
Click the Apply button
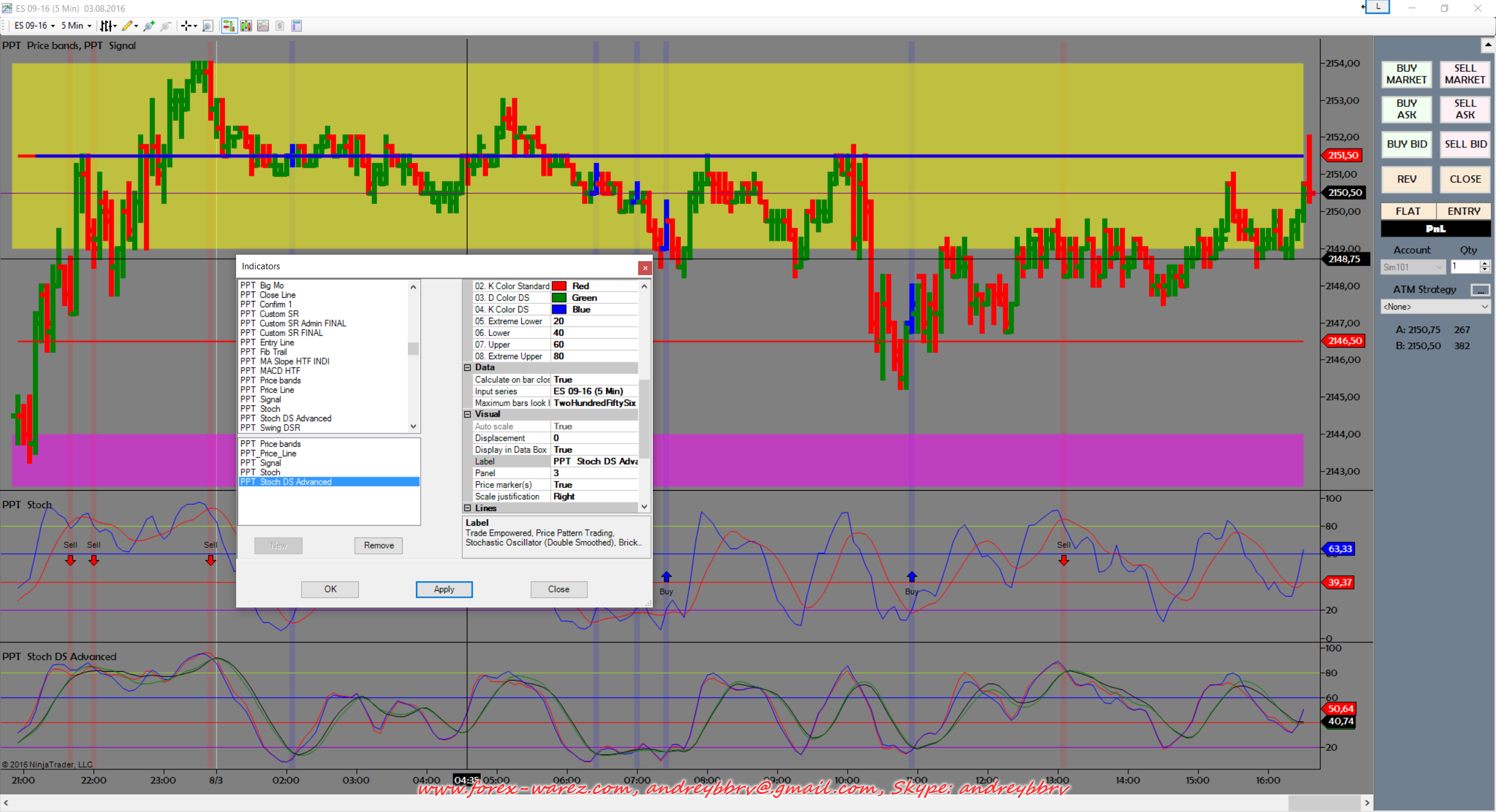coord(444,589)
